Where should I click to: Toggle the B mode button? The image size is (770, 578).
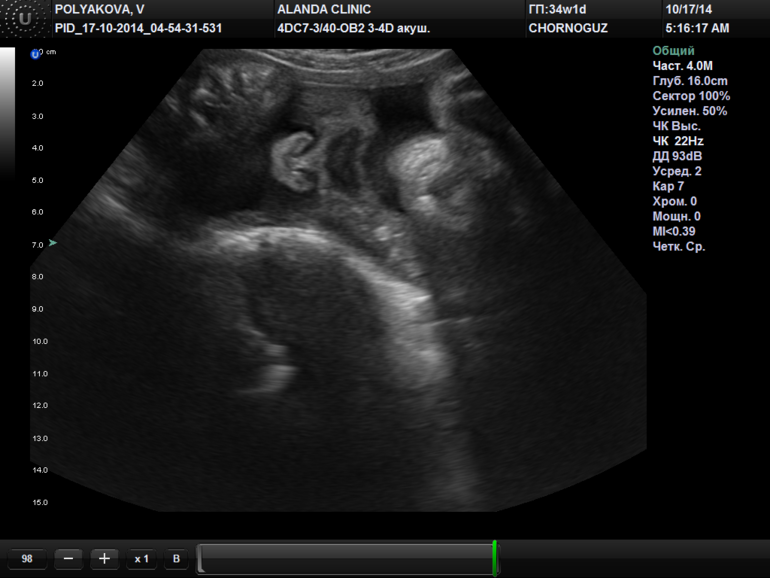click(176, 559)
